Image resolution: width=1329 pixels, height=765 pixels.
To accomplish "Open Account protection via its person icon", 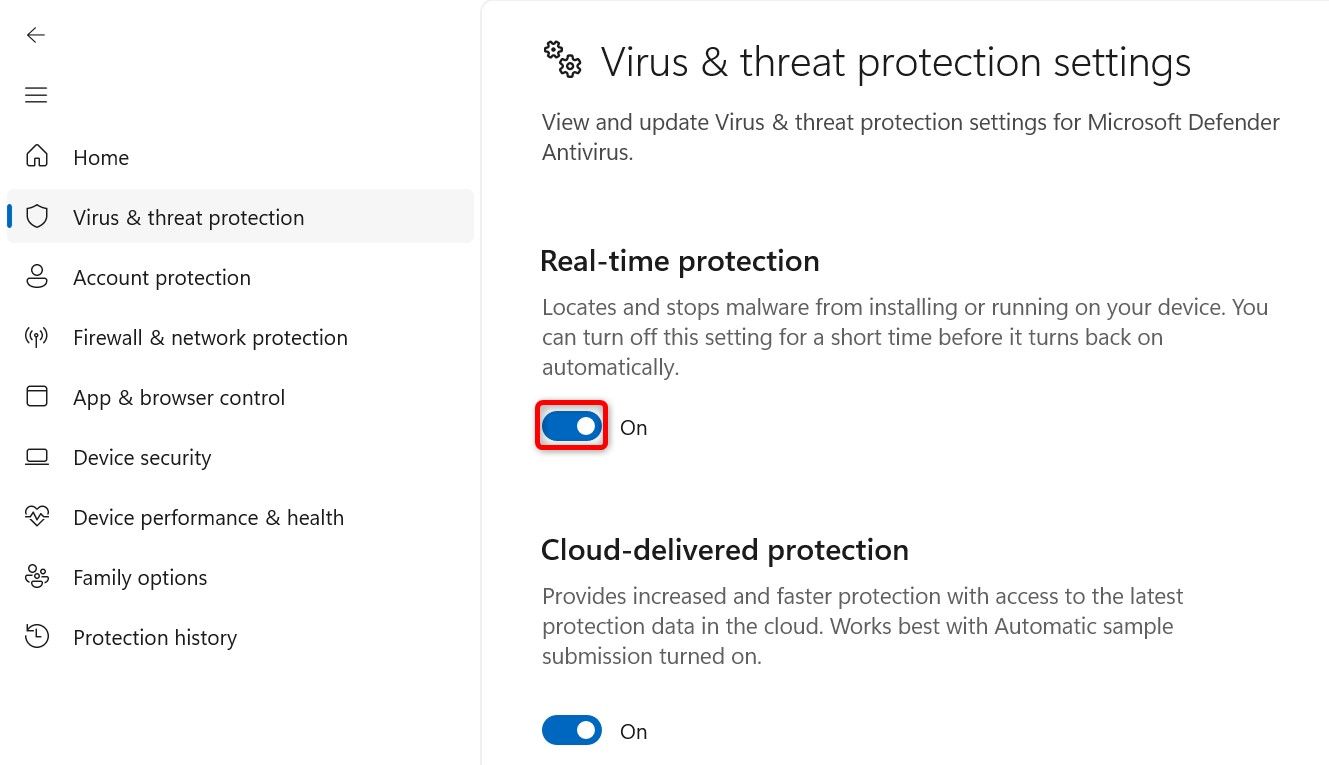I will click(36, 277).
